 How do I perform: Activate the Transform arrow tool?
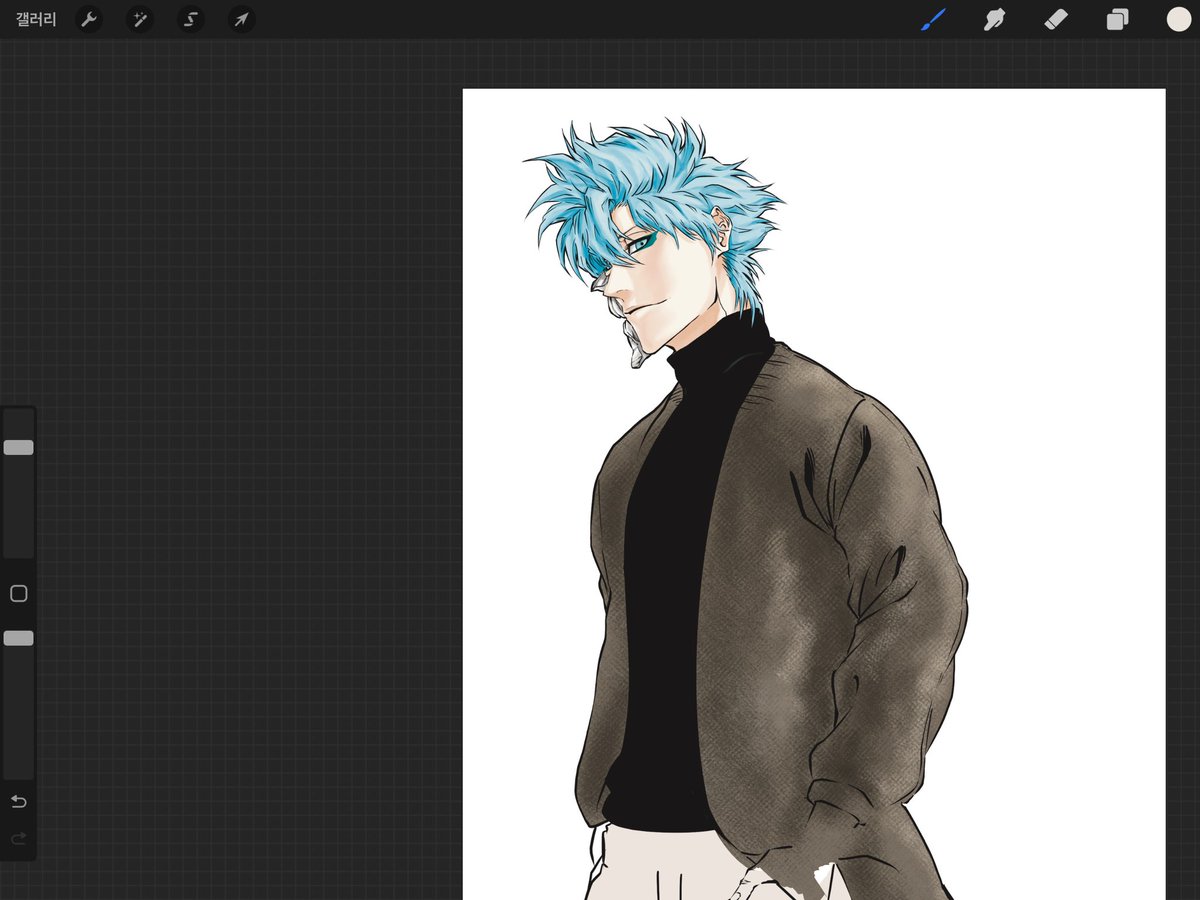pos(241,19)
